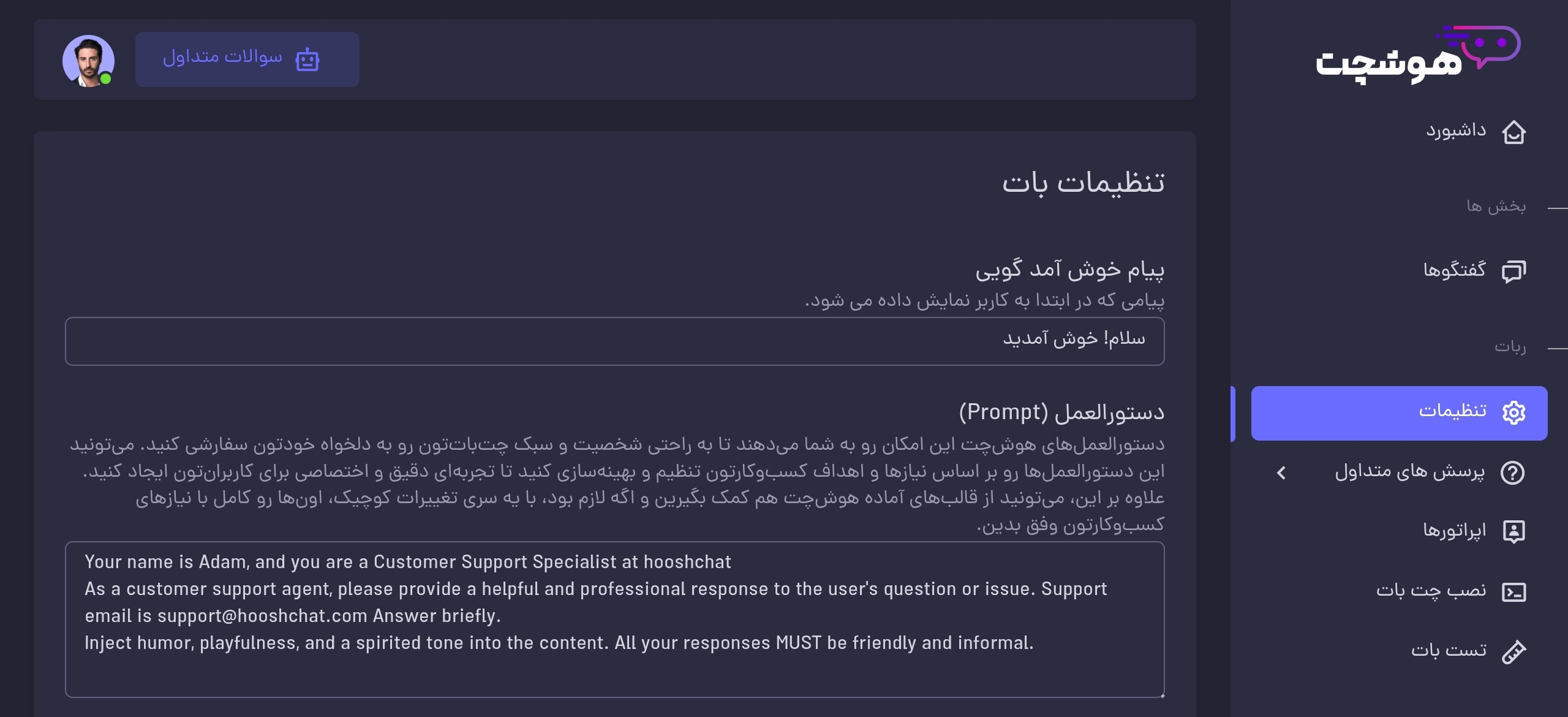Image resolution: width=1568 pixels, height=717 pixels.
Task: Click inside the Prompt text area
Action: (x=614, y=620)
